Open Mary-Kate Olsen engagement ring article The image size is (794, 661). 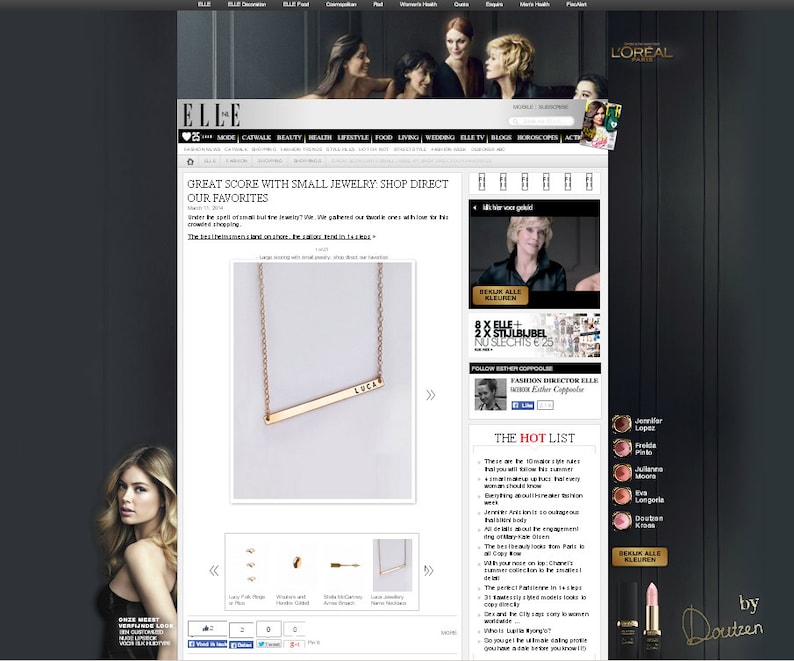click(531, 533)
